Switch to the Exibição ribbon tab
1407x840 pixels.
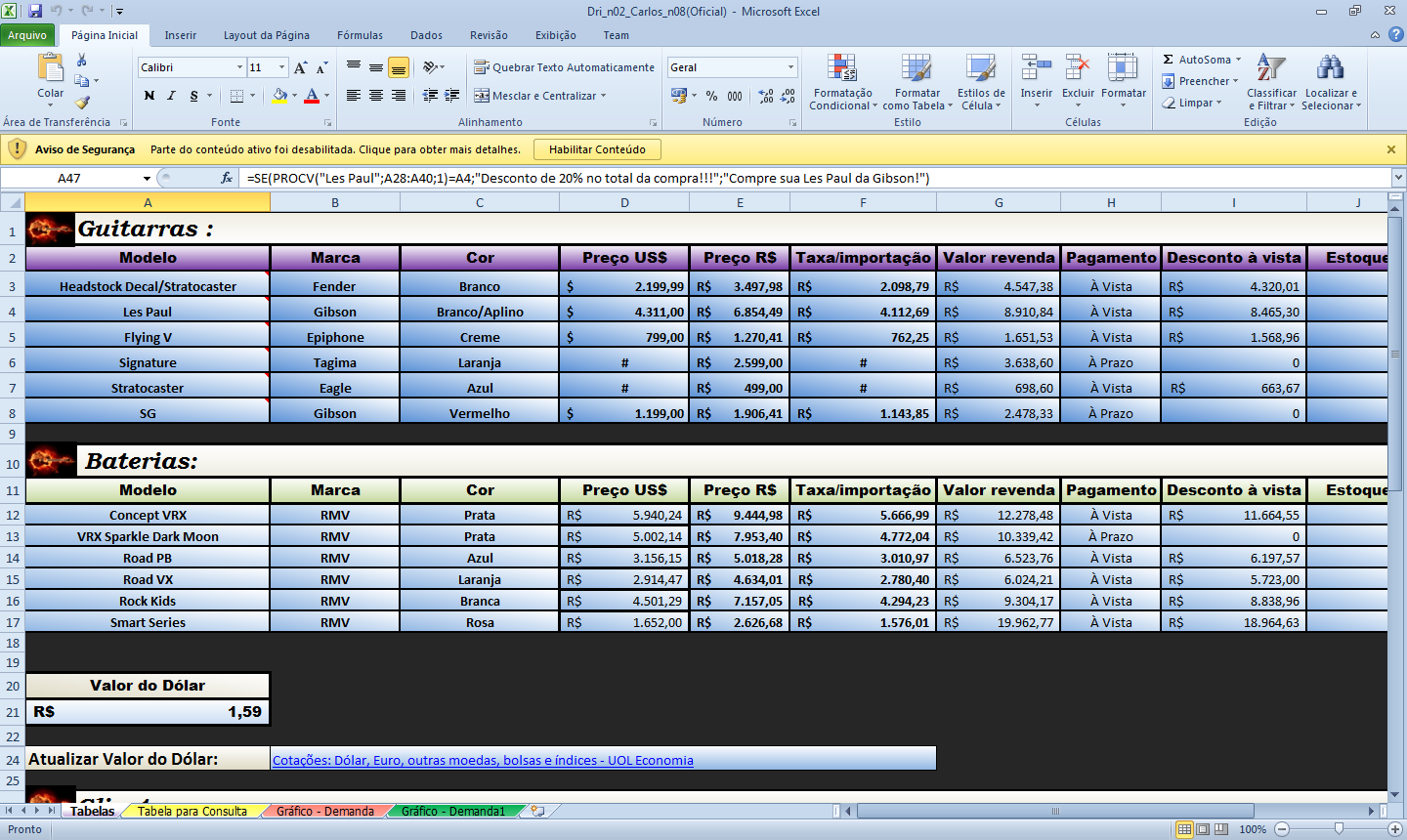tap(556, 35)
